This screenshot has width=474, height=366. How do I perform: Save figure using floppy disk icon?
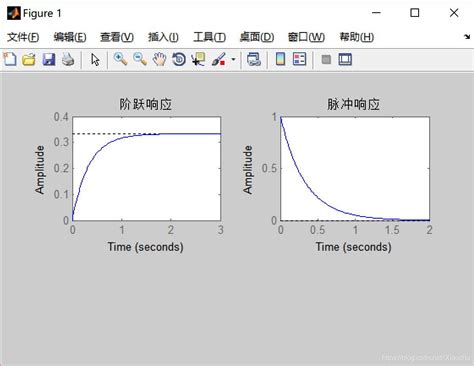click(x=49, y=60)
